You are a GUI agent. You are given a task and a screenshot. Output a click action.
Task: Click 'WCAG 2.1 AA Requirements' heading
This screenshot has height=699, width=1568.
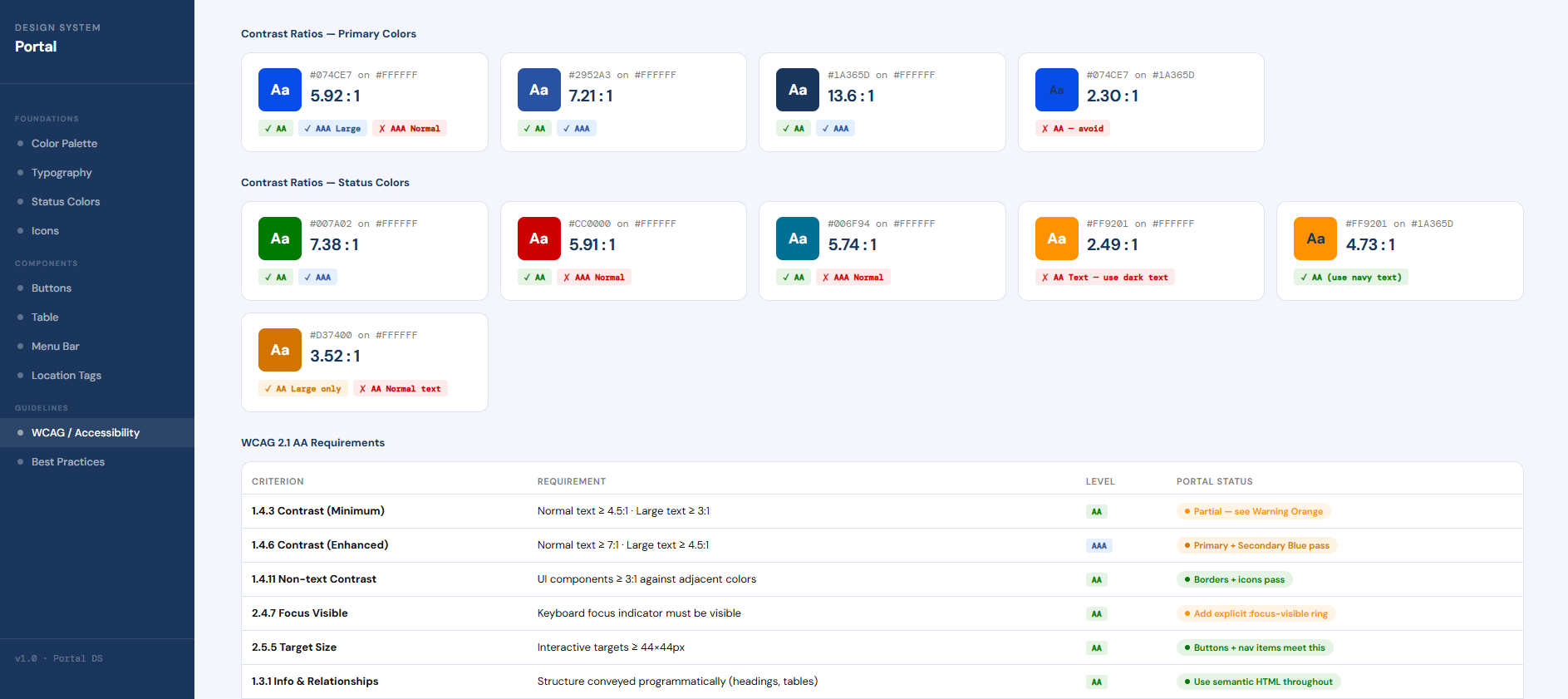[312, 443]
